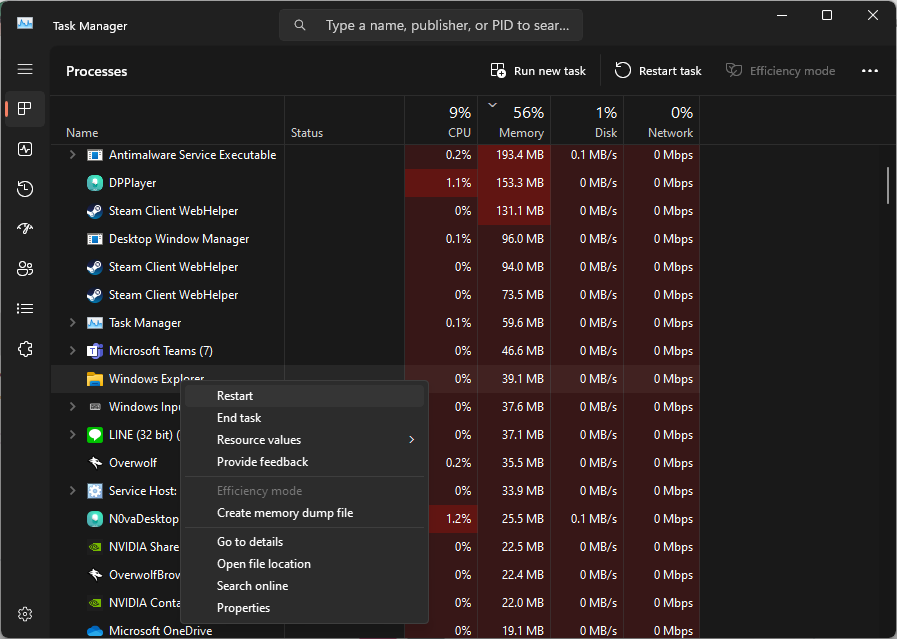Open the more options ellipsis menu
The height and width of the screenshot is (639, 897).
pyautogui.click(x=870, y=71)
